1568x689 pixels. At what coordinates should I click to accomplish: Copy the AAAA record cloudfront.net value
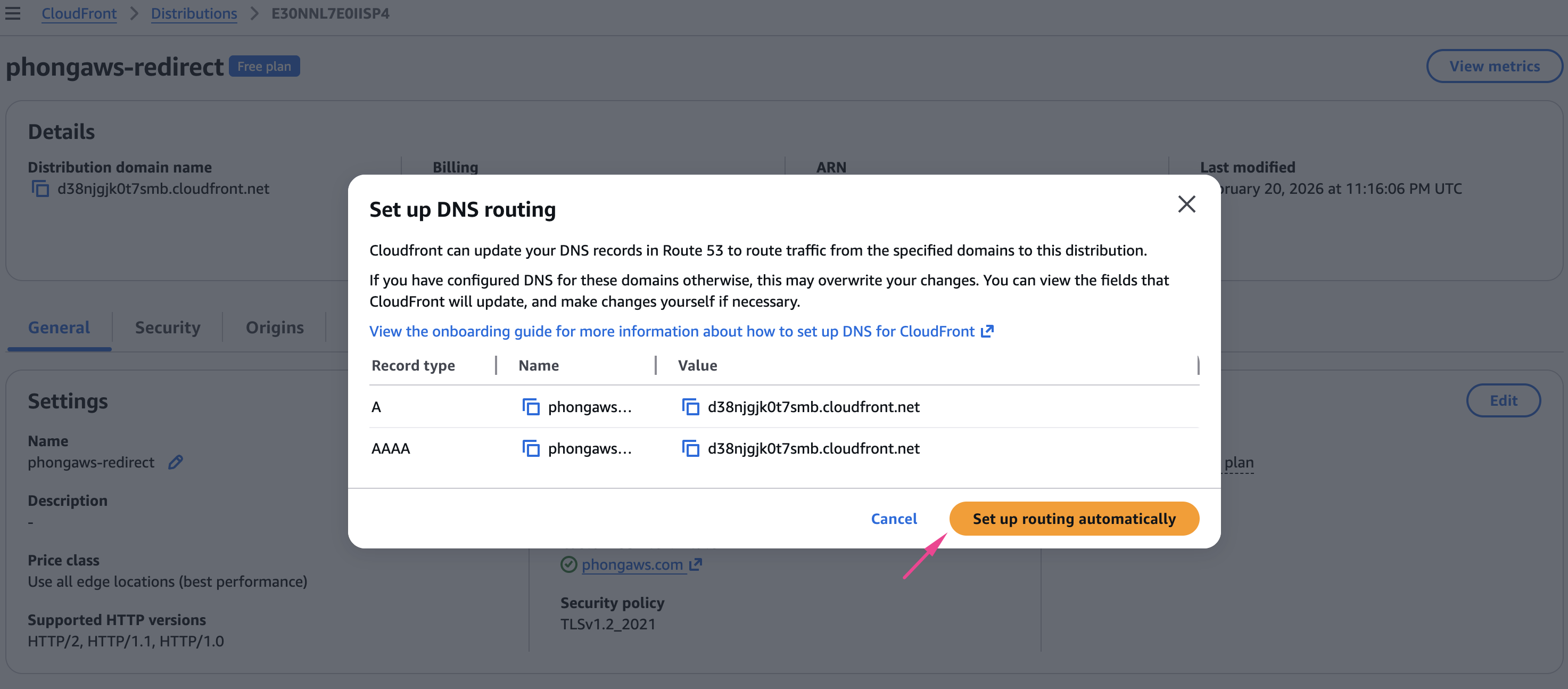click(690, 449)
